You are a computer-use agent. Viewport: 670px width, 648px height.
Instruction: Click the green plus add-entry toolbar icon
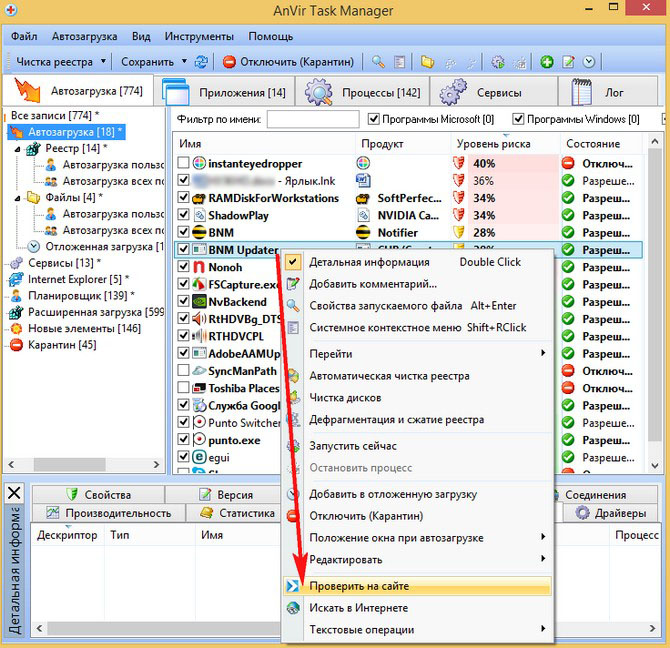[547, 62]
